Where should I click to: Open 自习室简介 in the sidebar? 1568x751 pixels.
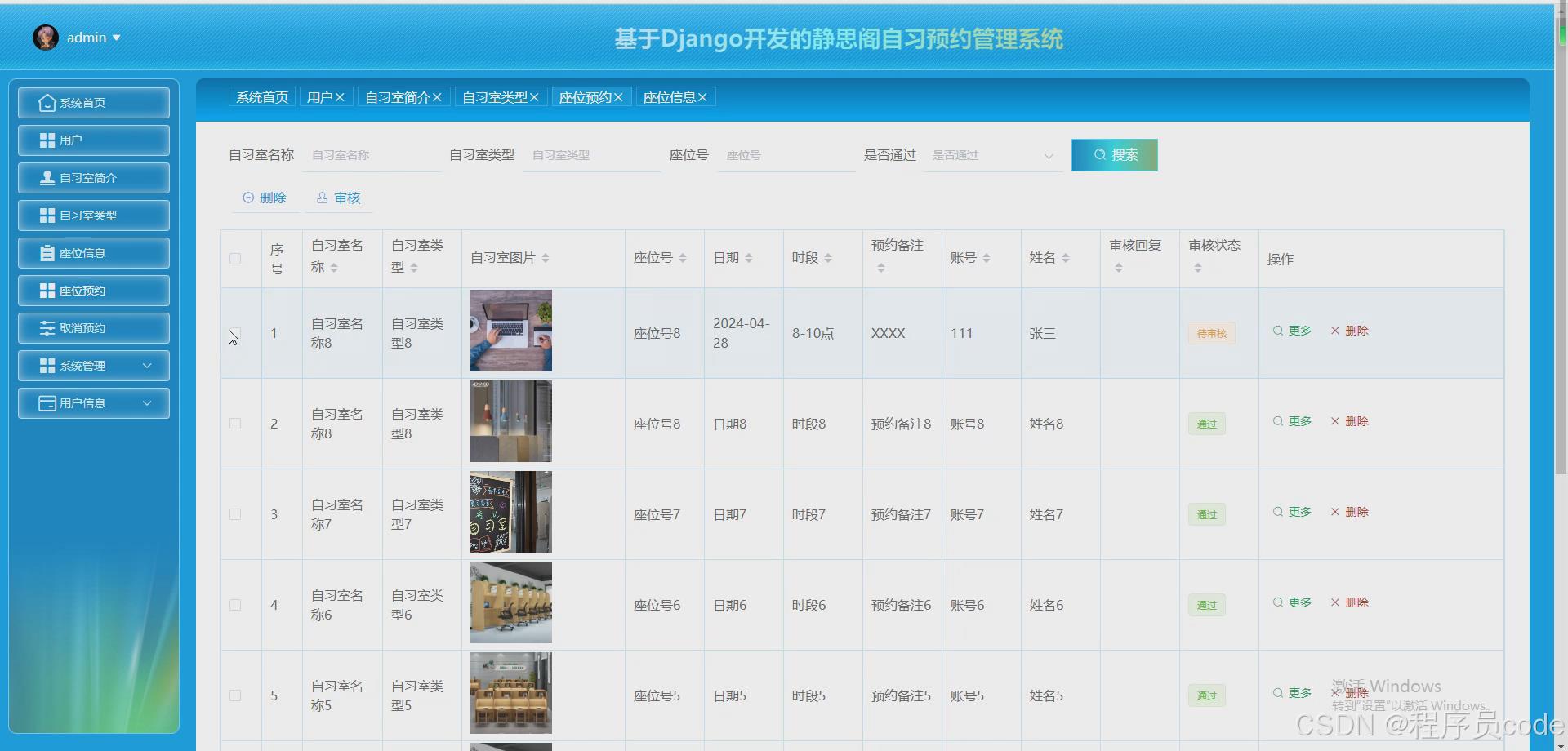pyautogui.click(x=94, y=178)
